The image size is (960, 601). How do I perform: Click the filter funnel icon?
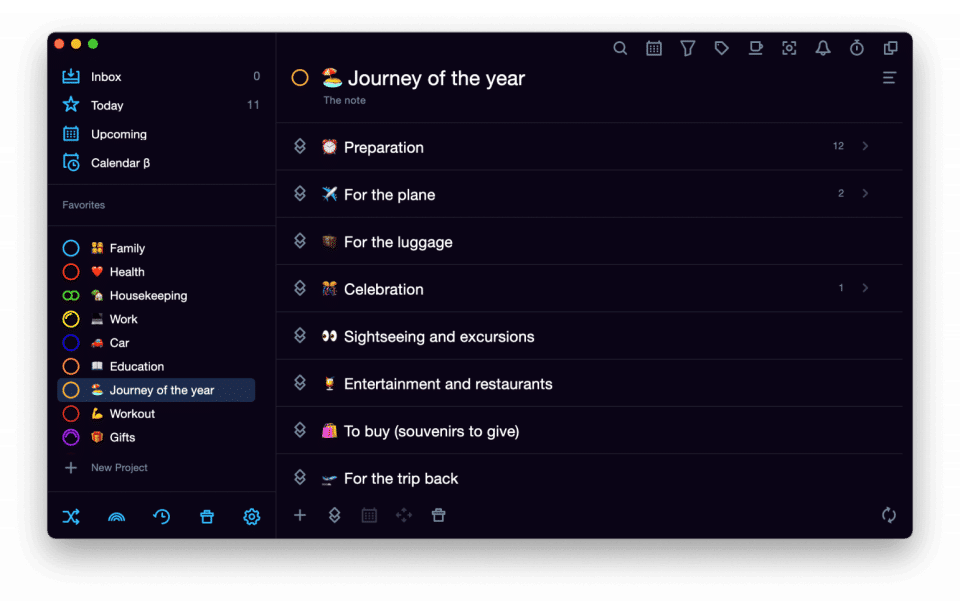(x=688, y=48)
